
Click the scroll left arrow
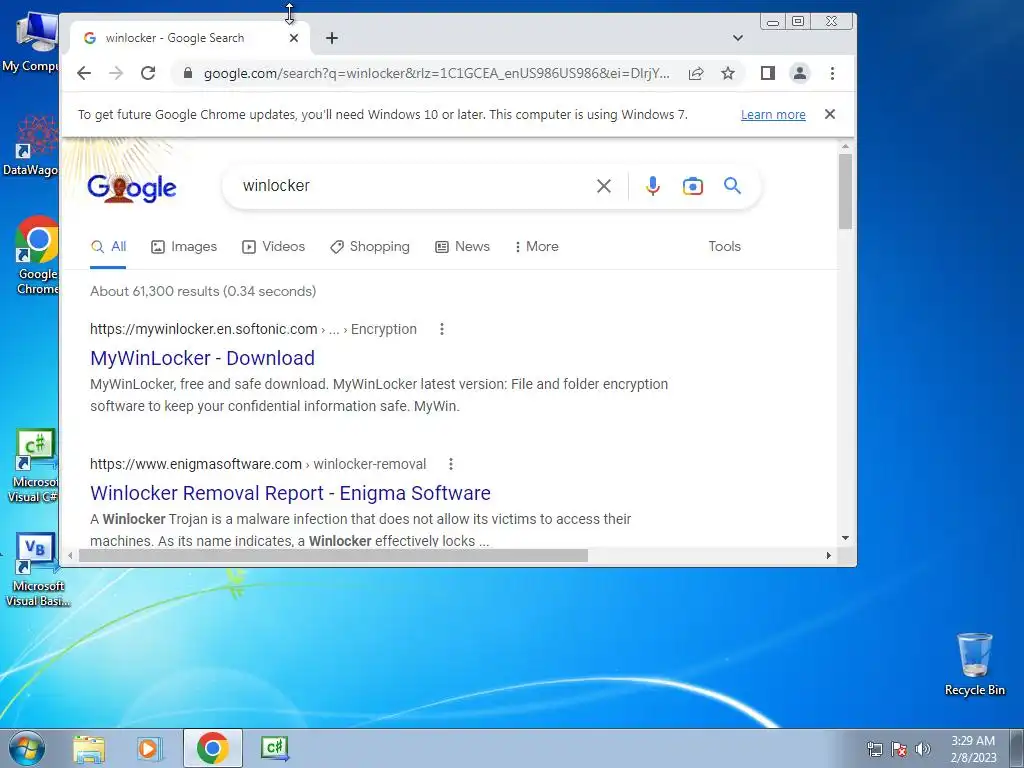point(70,556)
